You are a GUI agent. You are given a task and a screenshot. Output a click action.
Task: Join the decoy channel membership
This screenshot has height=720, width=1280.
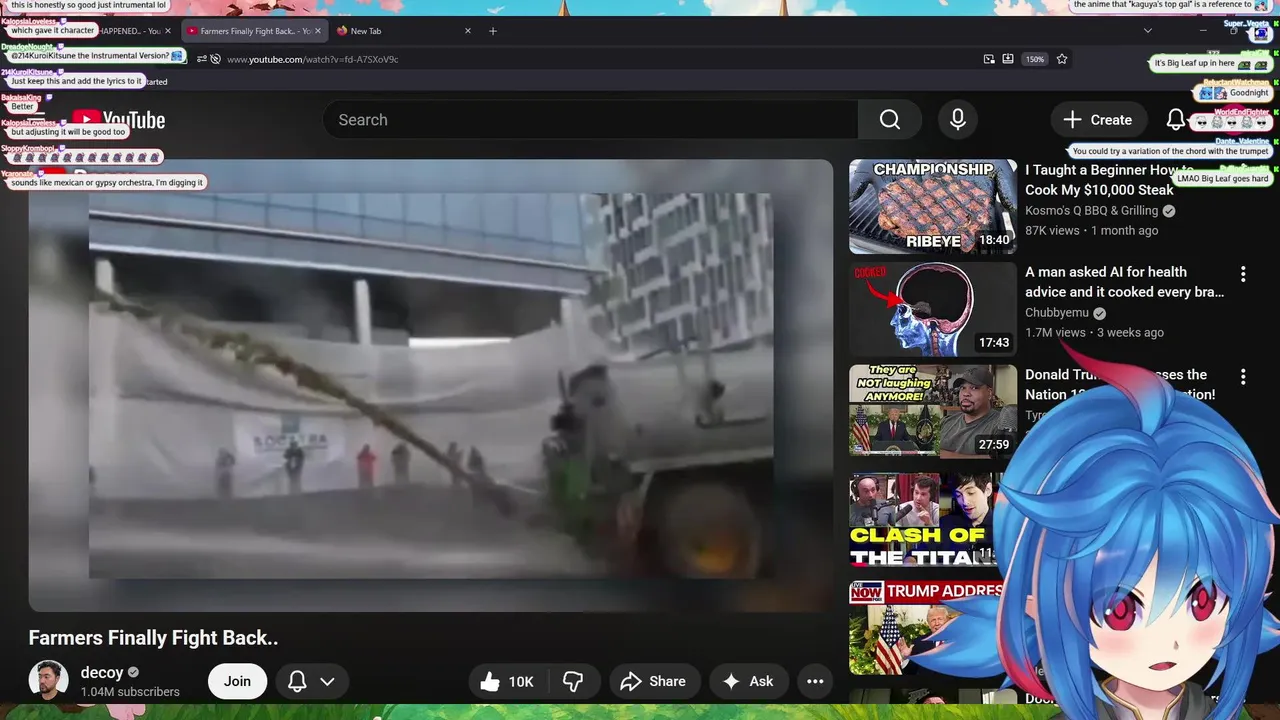(x=237, y=681)
